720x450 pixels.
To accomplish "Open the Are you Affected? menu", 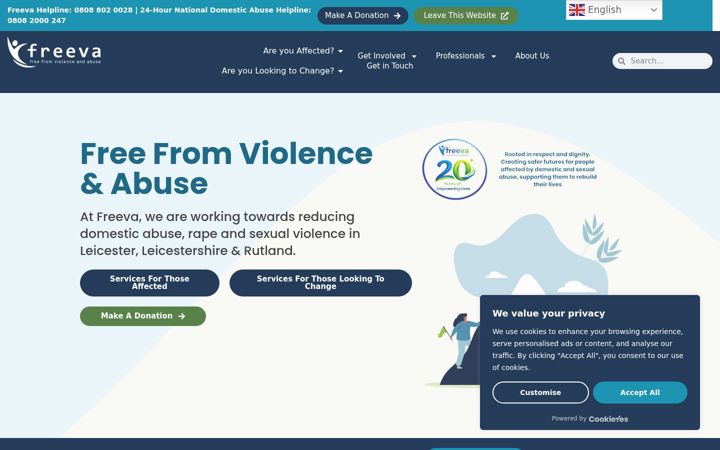I will coord(298,51).
